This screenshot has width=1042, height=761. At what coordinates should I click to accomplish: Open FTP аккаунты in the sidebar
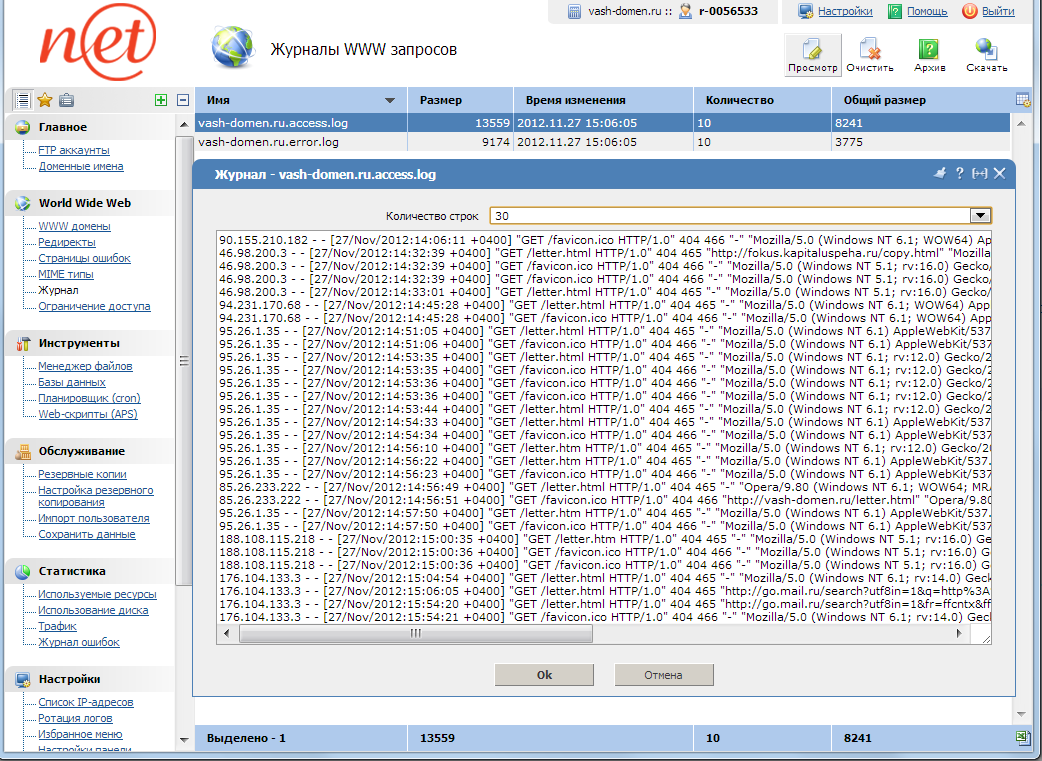(73, 150)
